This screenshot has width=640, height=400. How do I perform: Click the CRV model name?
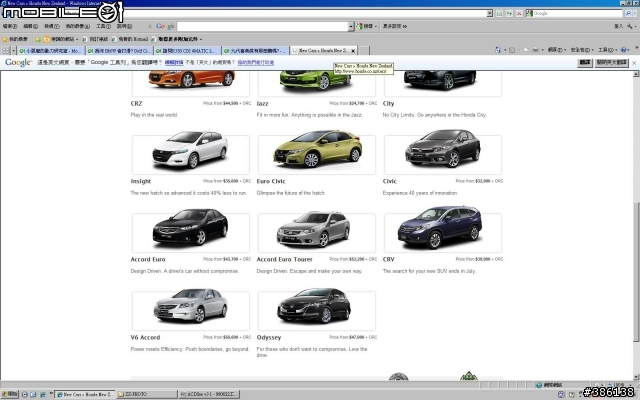(x=389, y=259)
